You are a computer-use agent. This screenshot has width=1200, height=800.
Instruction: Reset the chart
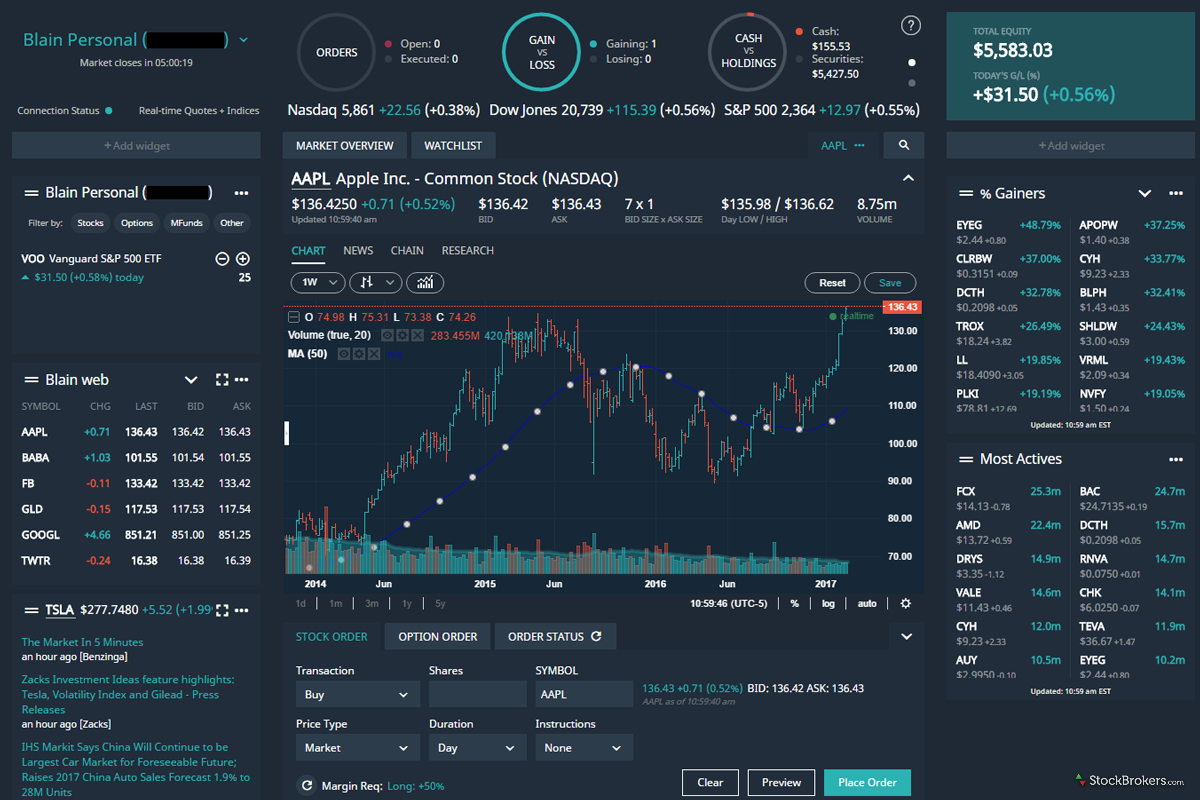coord(832,283)
